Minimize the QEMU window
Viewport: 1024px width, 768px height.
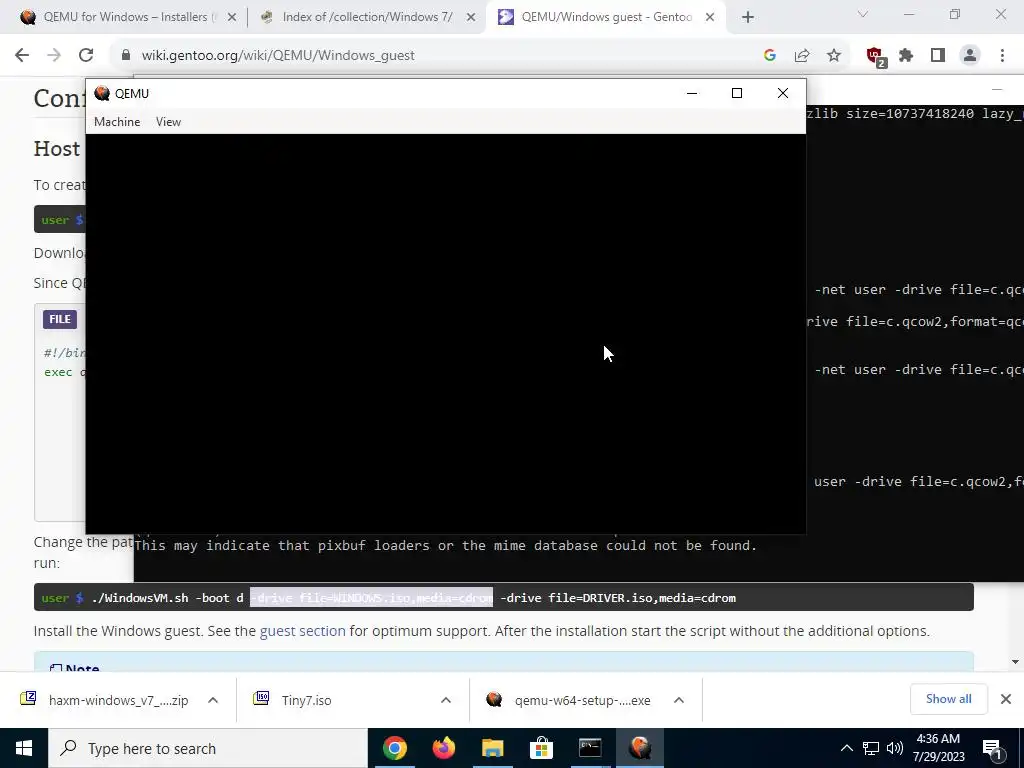click(692, 93)
